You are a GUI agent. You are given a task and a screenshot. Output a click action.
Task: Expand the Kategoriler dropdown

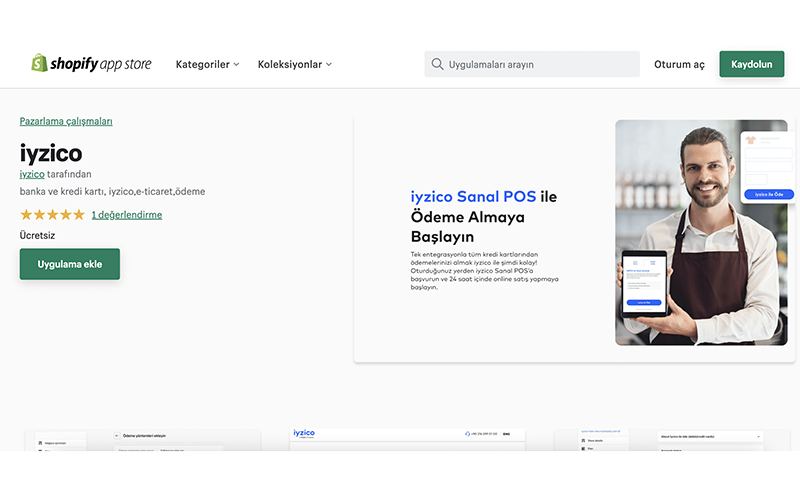[207, 64]
